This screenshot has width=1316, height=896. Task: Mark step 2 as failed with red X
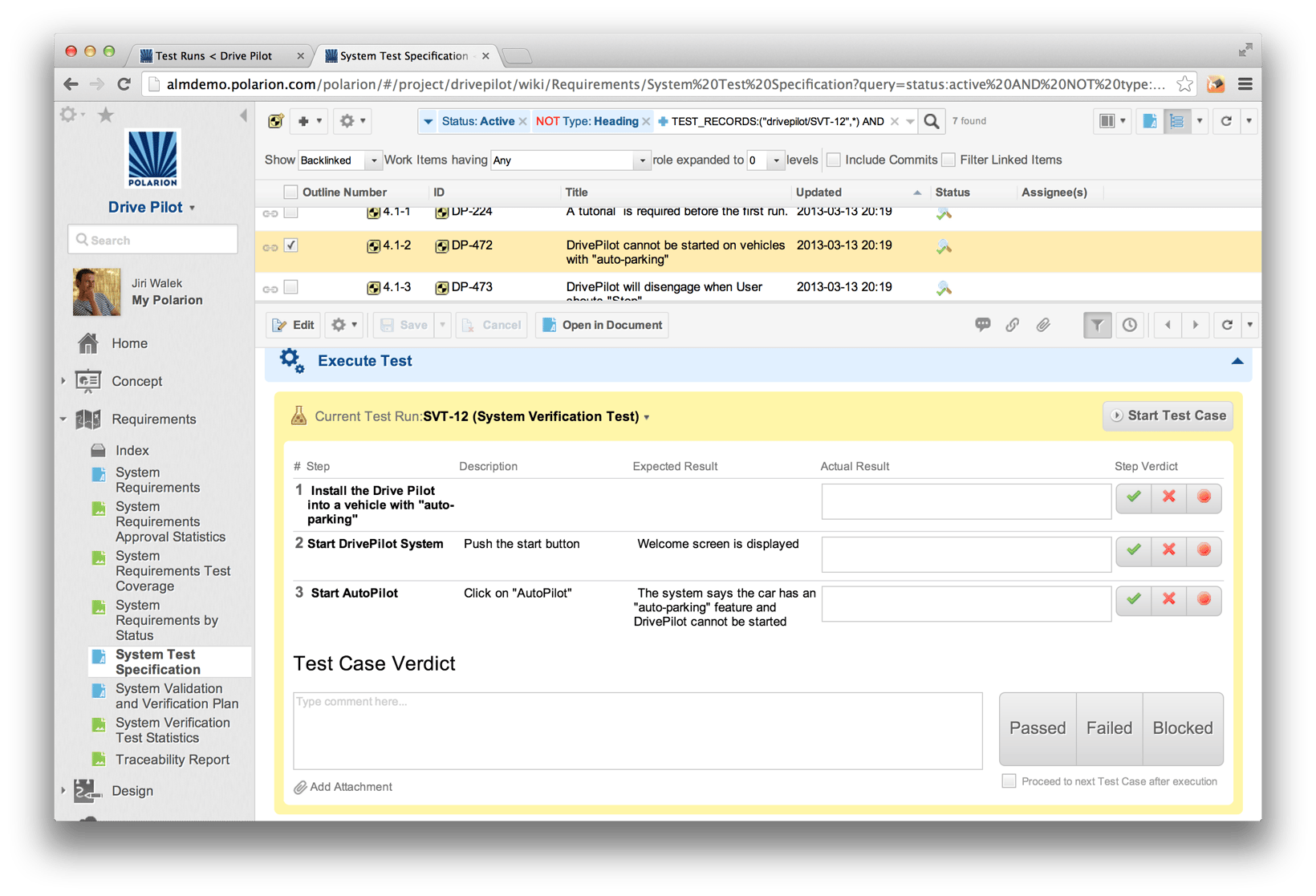1168,551
